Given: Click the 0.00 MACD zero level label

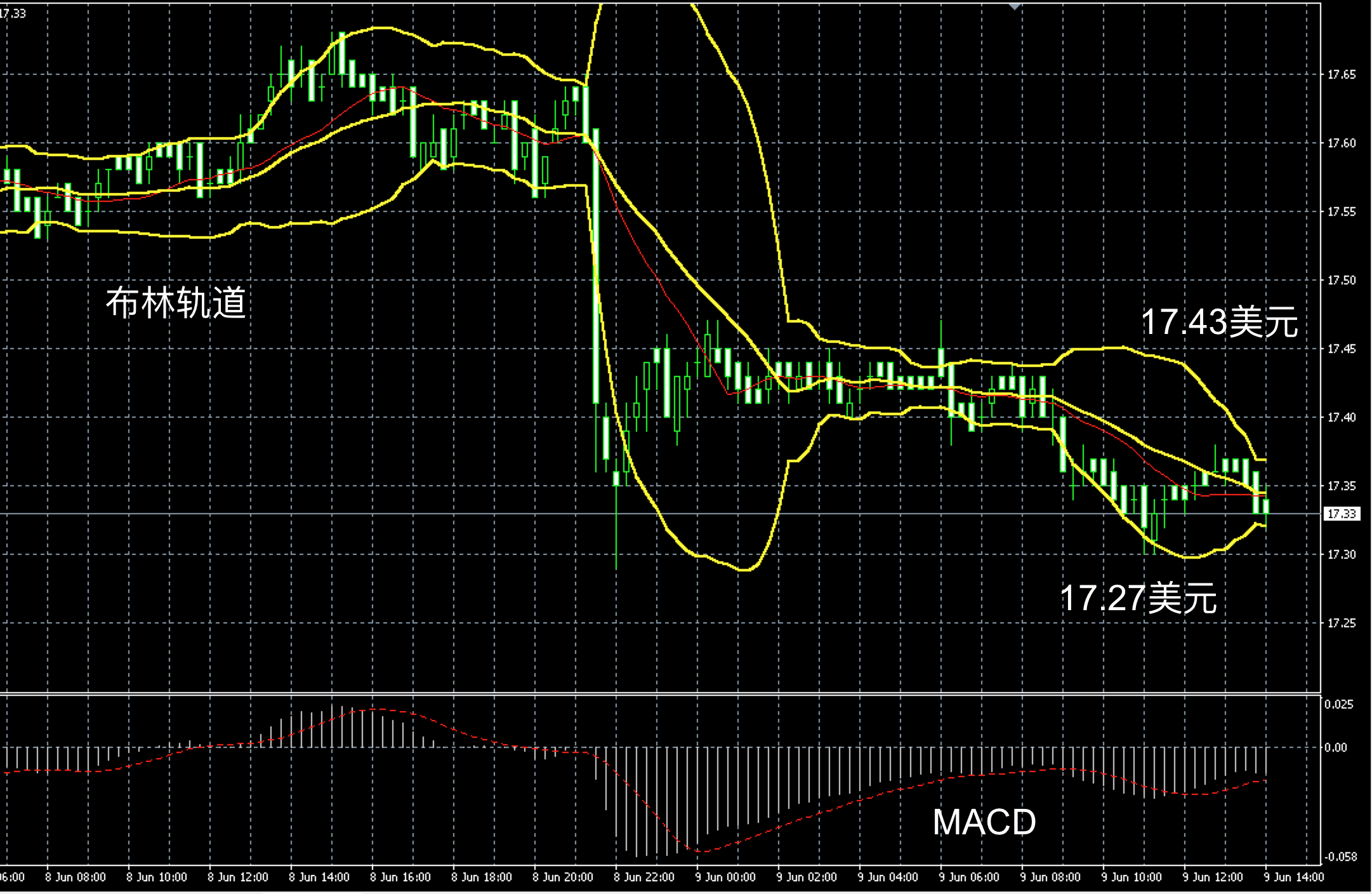Looking at the screenshot, I should pyautogui.click(x=1335, y=747).
